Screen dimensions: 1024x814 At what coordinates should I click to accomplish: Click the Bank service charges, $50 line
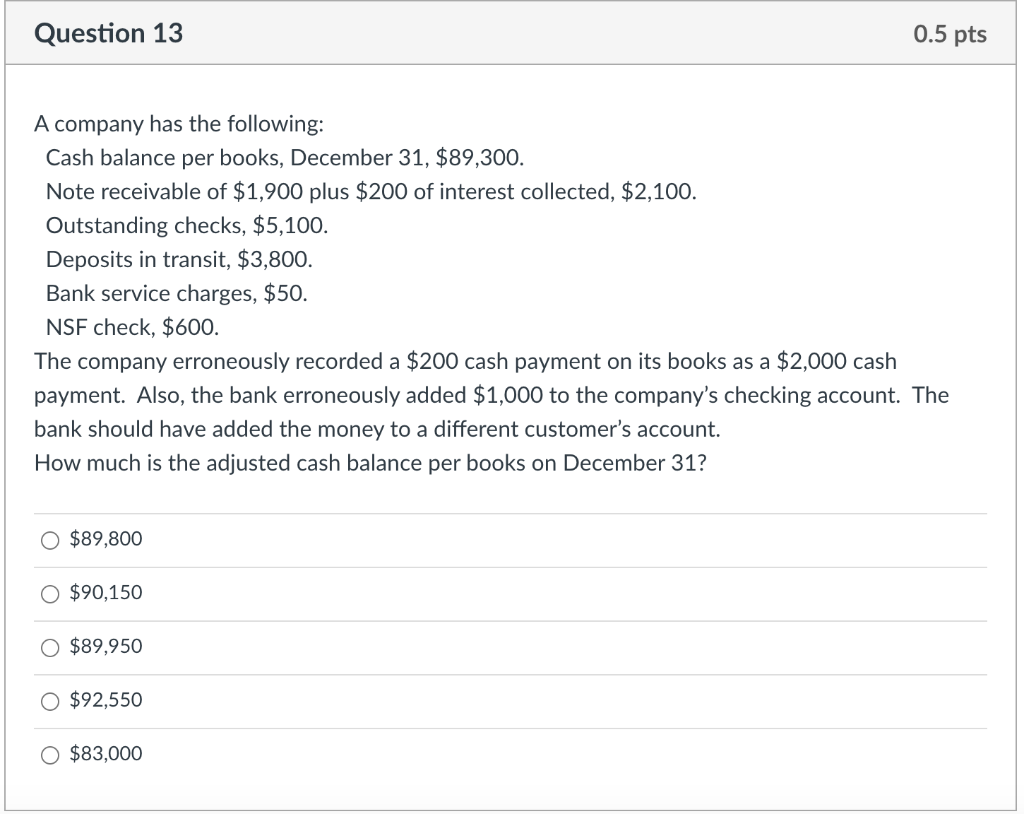[176, 293]
